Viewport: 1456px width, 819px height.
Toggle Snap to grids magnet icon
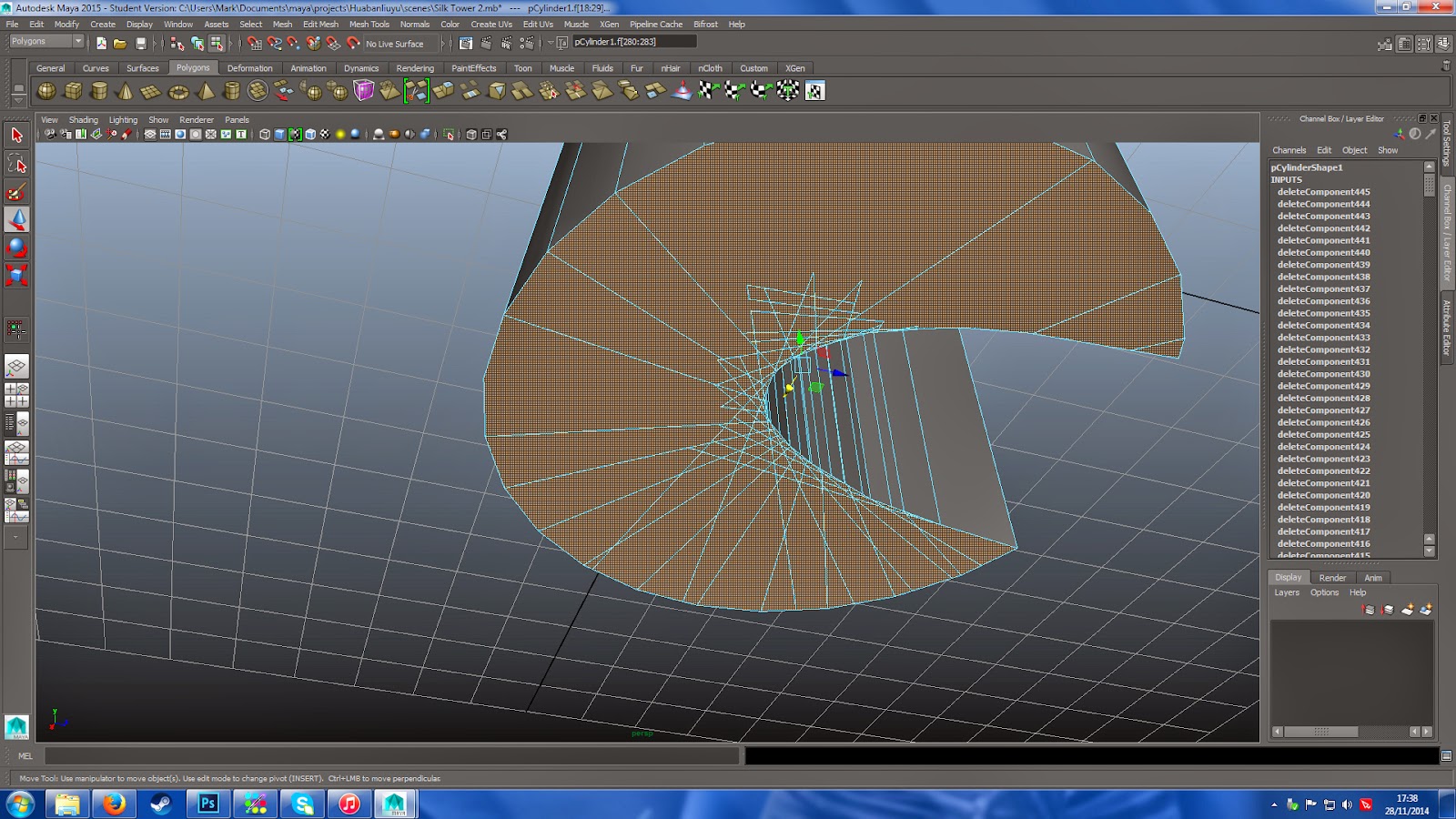254,43
